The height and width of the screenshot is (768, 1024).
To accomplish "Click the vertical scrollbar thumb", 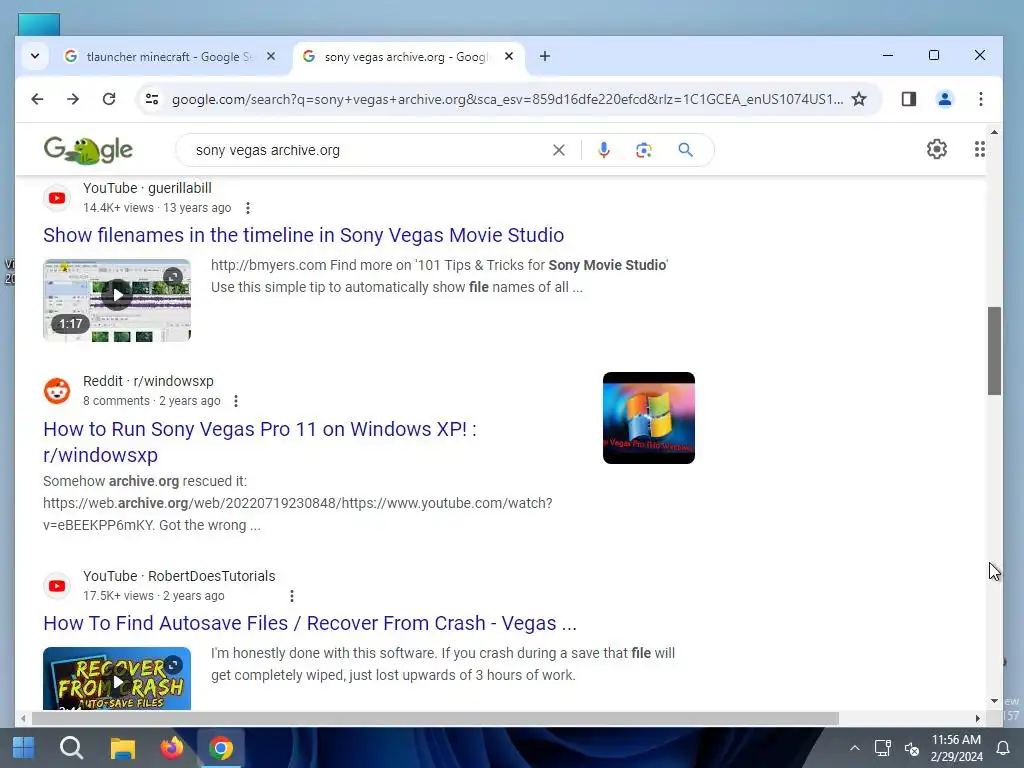I will pyautogui.click(x=994, y=351).
